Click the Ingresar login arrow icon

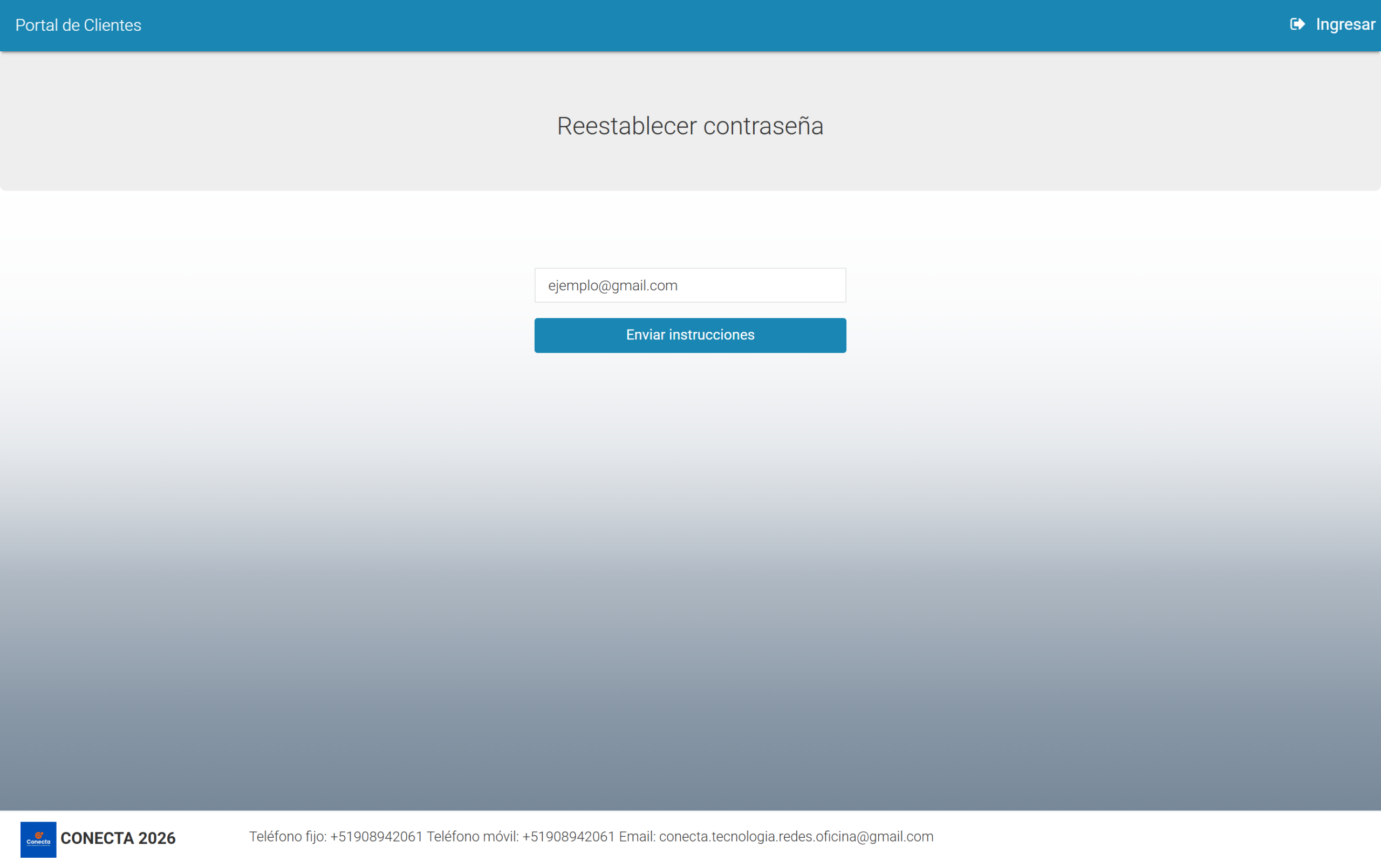(x=1297, y=24)
